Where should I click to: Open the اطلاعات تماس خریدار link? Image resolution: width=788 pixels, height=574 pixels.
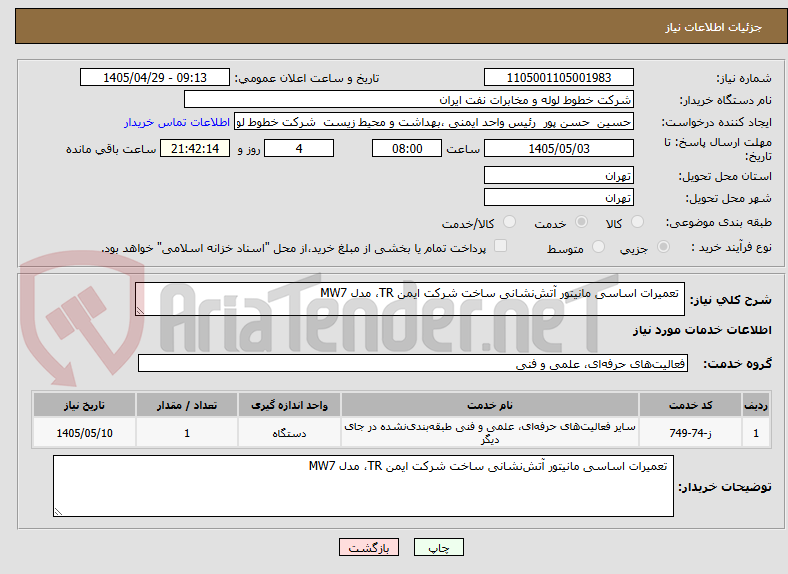pos(177,122)
